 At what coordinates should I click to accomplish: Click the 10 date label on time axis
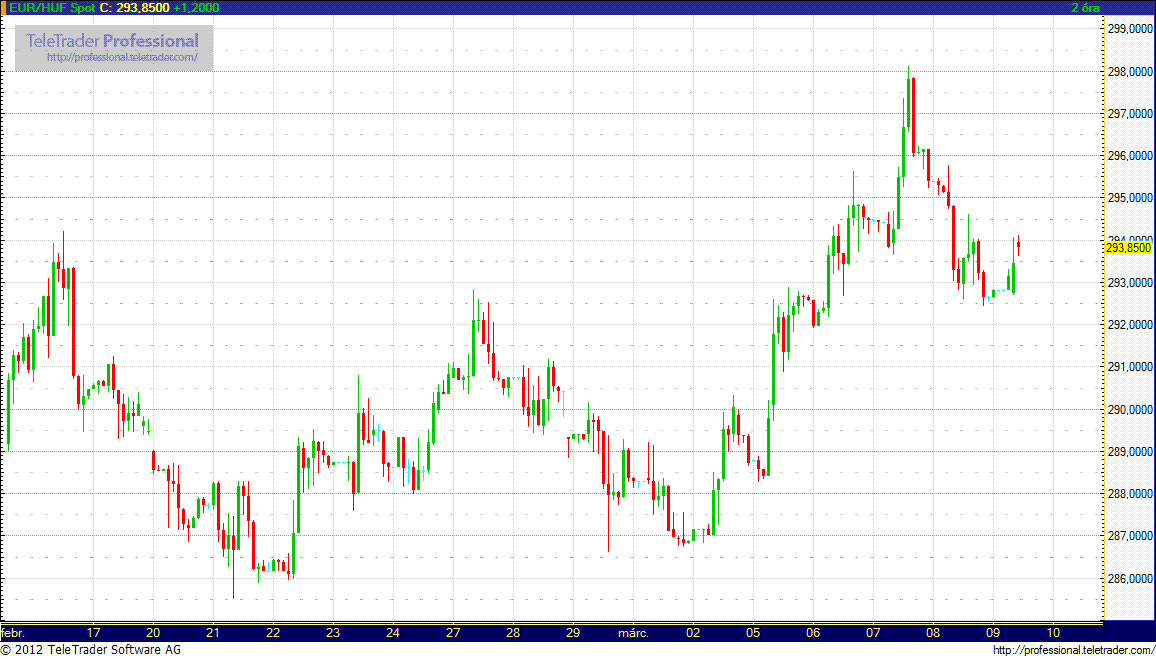click(1053, 633)
